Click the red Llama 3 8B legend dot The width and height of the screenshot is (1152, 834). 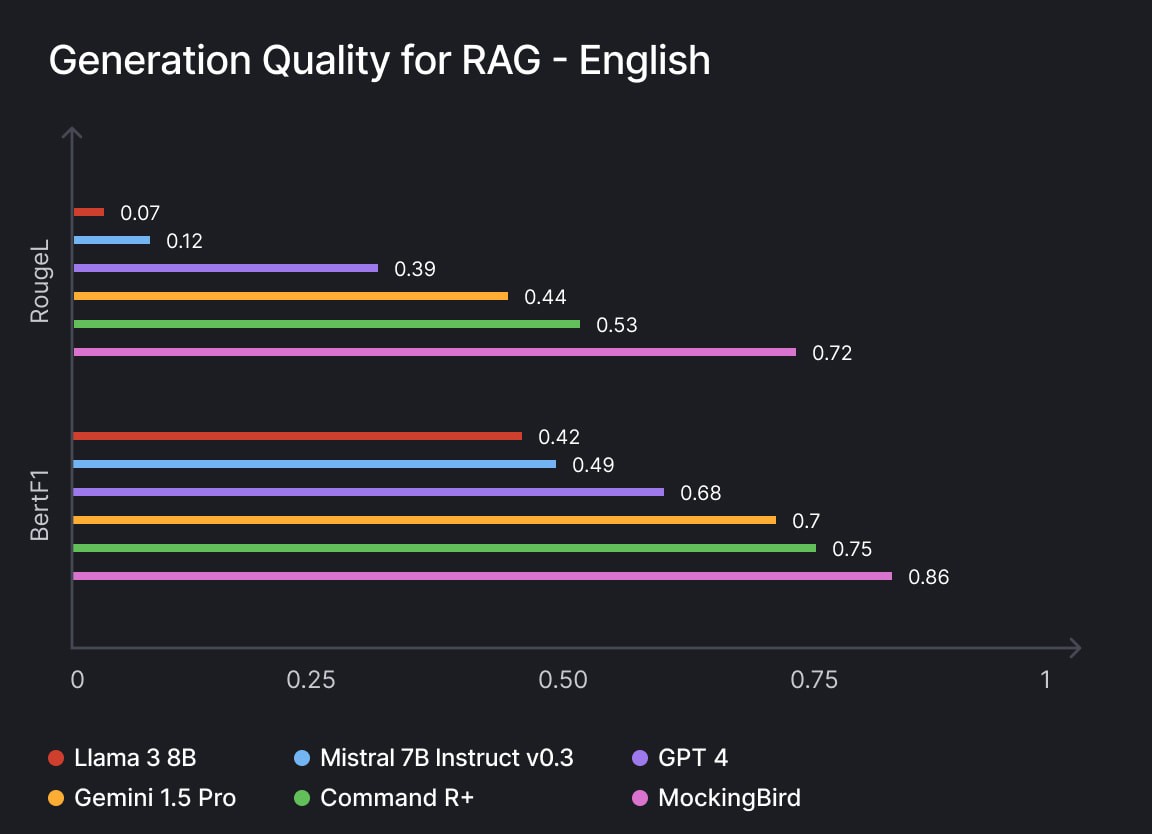coord(56,758)
